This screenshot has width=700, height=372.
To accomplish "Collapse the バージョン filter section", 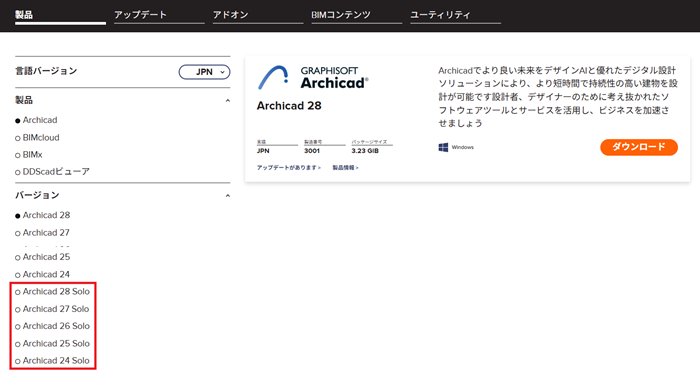I will (228, 196).
